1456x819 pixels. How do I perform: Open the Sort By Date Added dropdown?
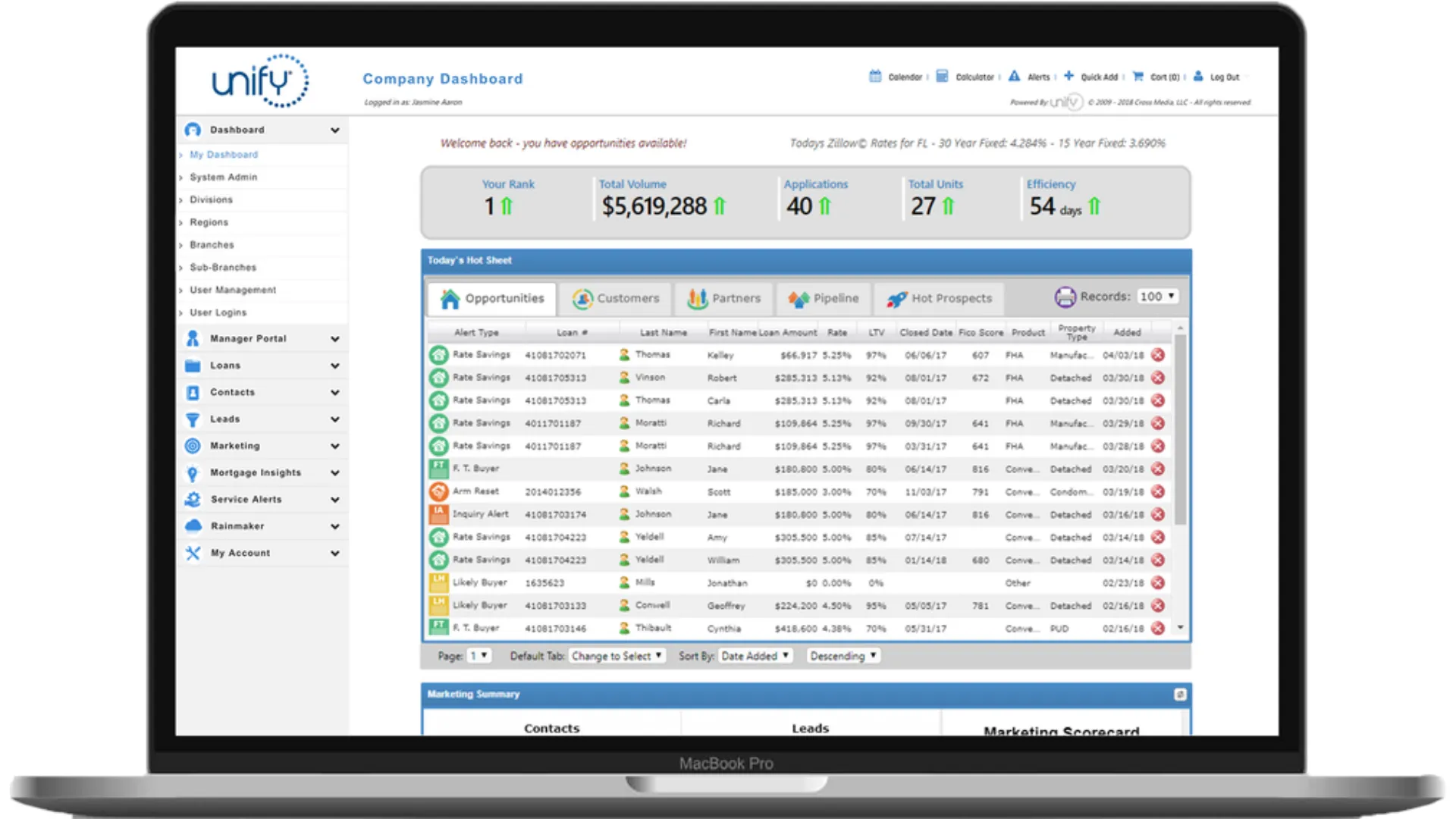(x=755, y=656)
